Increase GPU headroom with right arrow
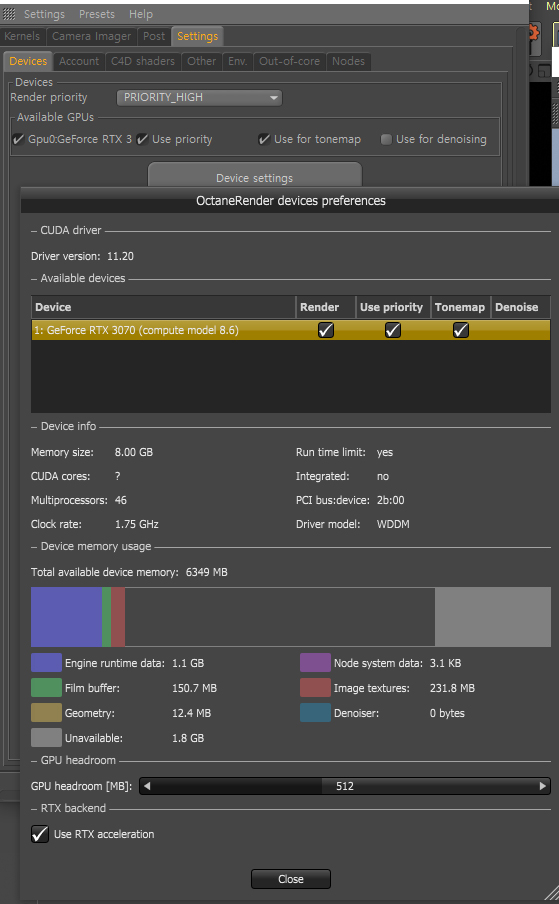Viewport: 559px width, 904px height. 542,786
